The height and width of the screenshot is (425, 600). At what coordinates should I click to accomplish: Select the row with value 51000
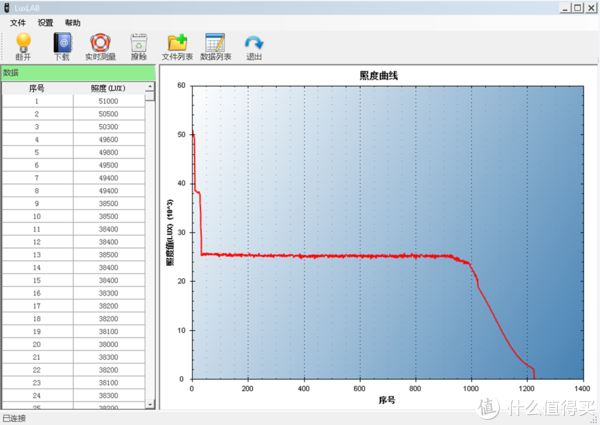click(108, 101)
